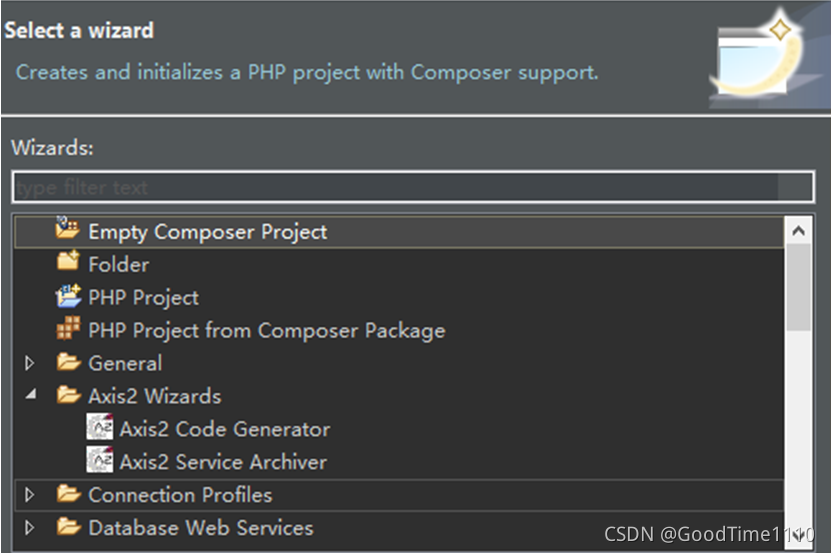831x553 pixels.
Task: Click the Axis2 Service Archiver icon
Action: pos(100,461)
